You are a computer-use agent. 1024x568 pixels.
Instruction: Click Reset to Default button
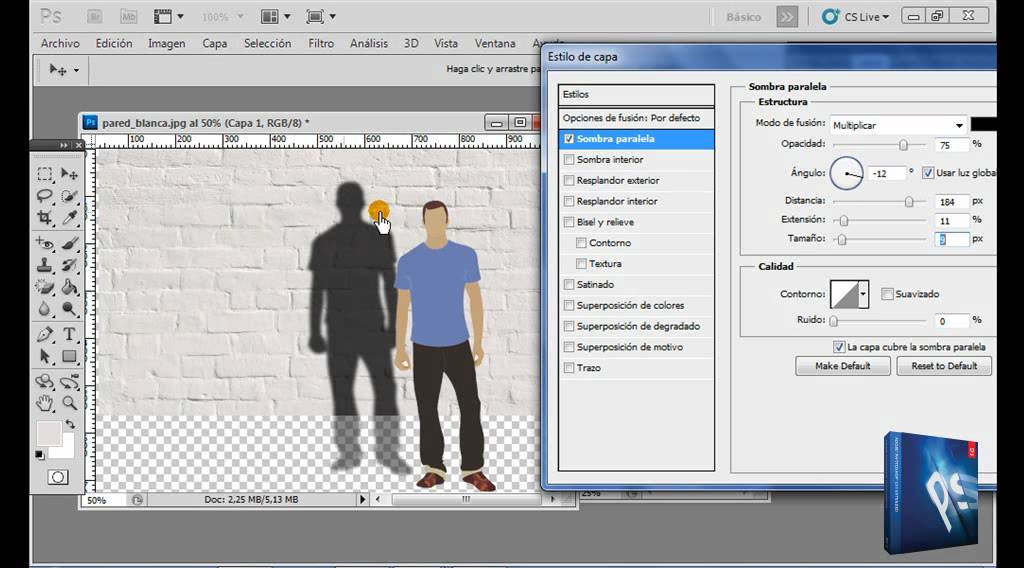[x=944, y=366]
